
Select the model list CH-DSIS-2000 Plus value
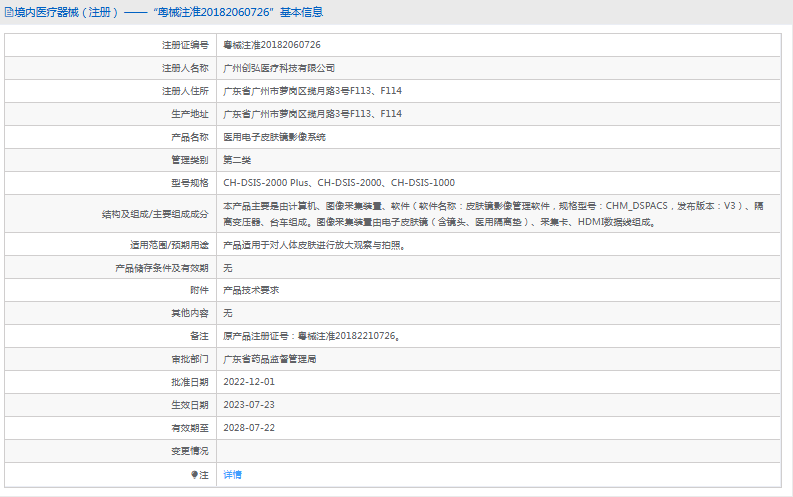pos(339,183)
